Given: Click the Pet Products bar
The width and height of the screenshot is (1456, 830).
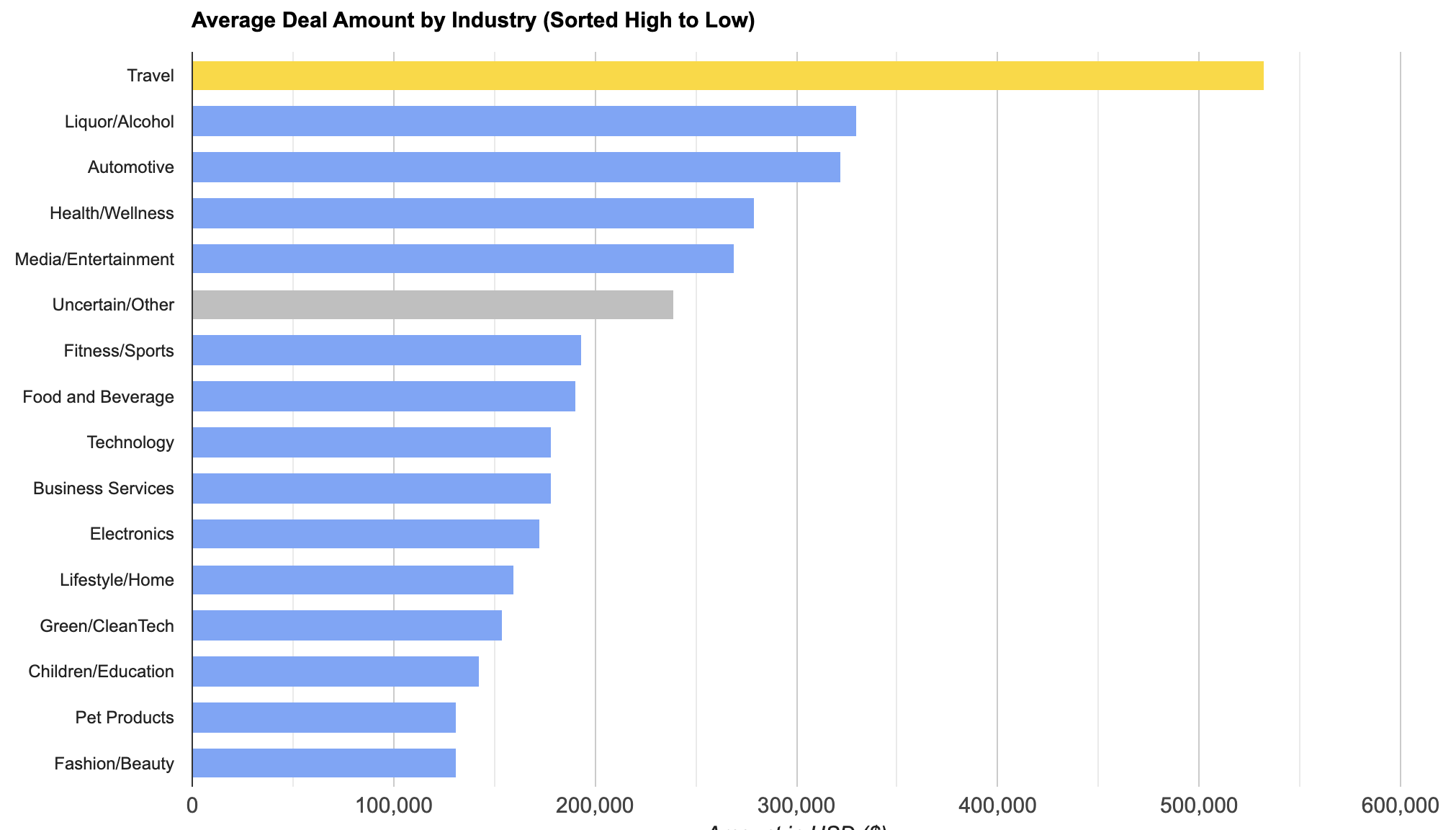Looking at the screenshot, I should point(323,718).
